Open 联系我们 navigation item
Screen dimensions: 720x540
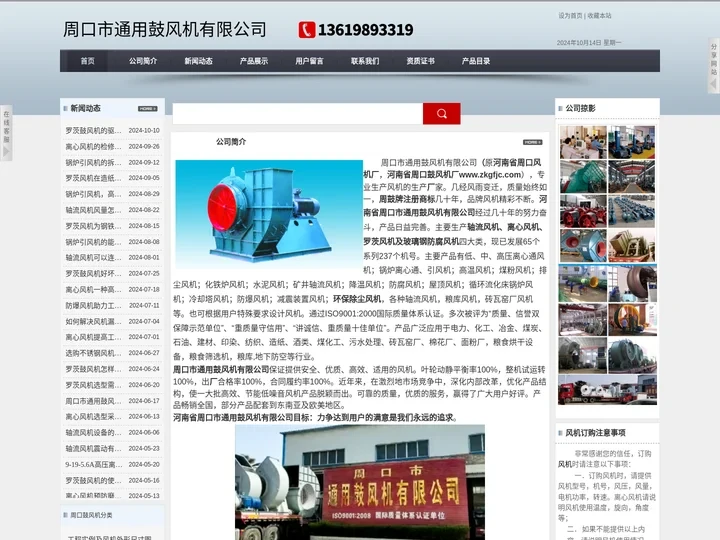(365, 61)
